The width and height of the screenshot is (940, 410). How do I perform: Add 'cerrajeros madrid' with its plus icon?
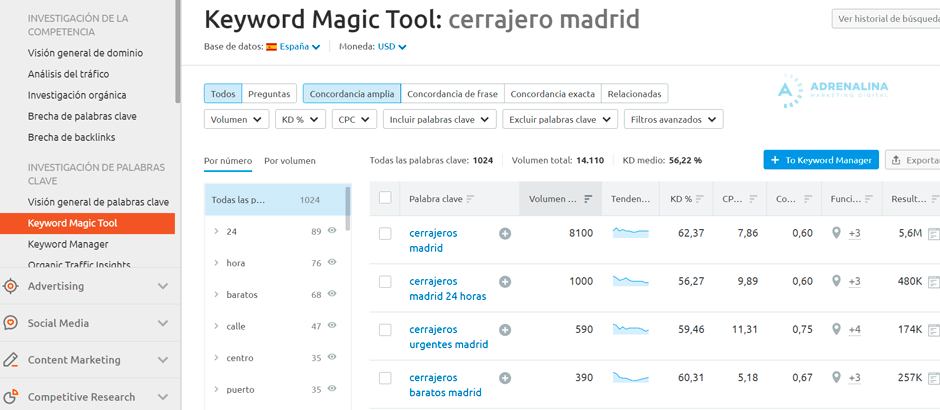click(505, 234)
